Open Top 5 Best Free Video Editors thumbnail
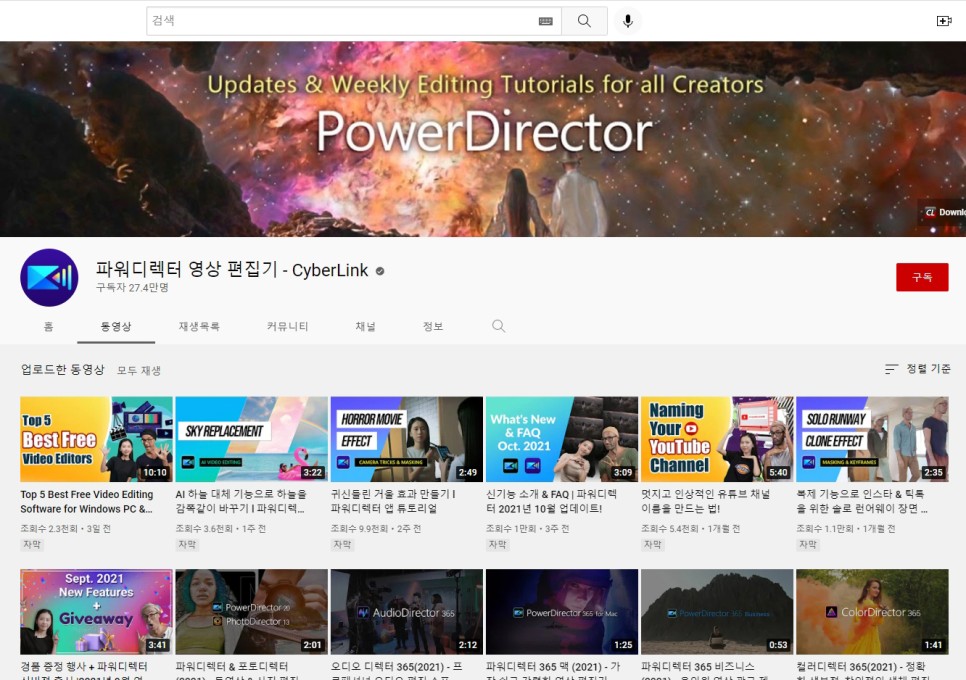 click(x=96, y=439)
